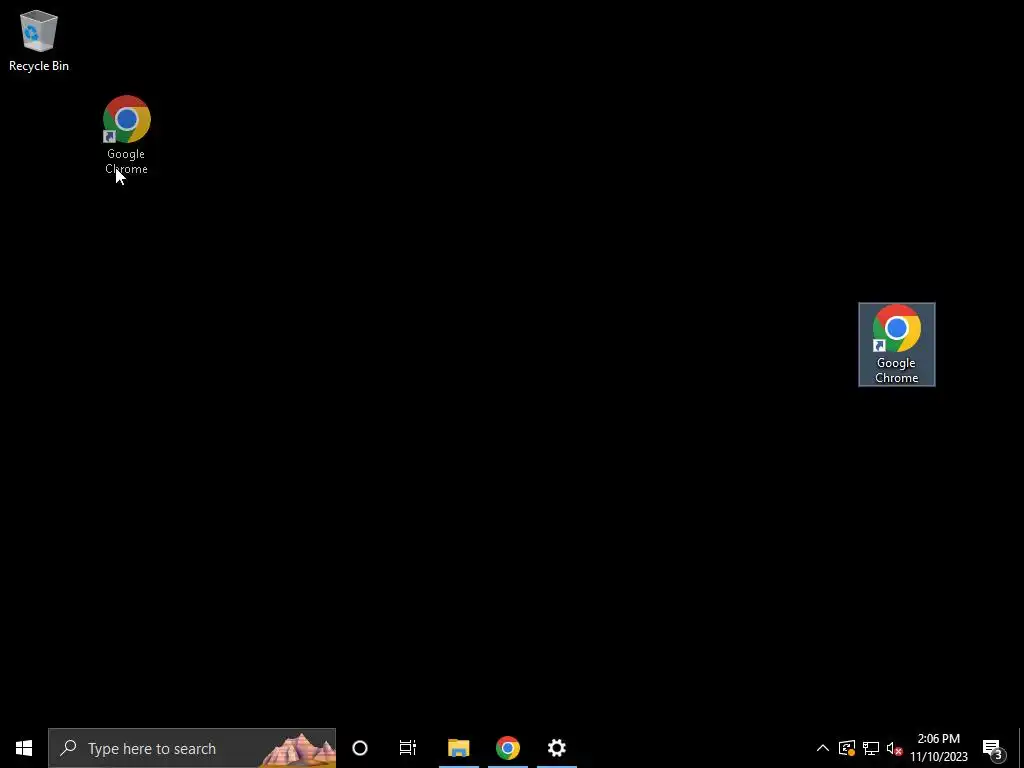Open Task View on the taskbar
This screenshot has width=1024, height=768.
click(408, 748)
